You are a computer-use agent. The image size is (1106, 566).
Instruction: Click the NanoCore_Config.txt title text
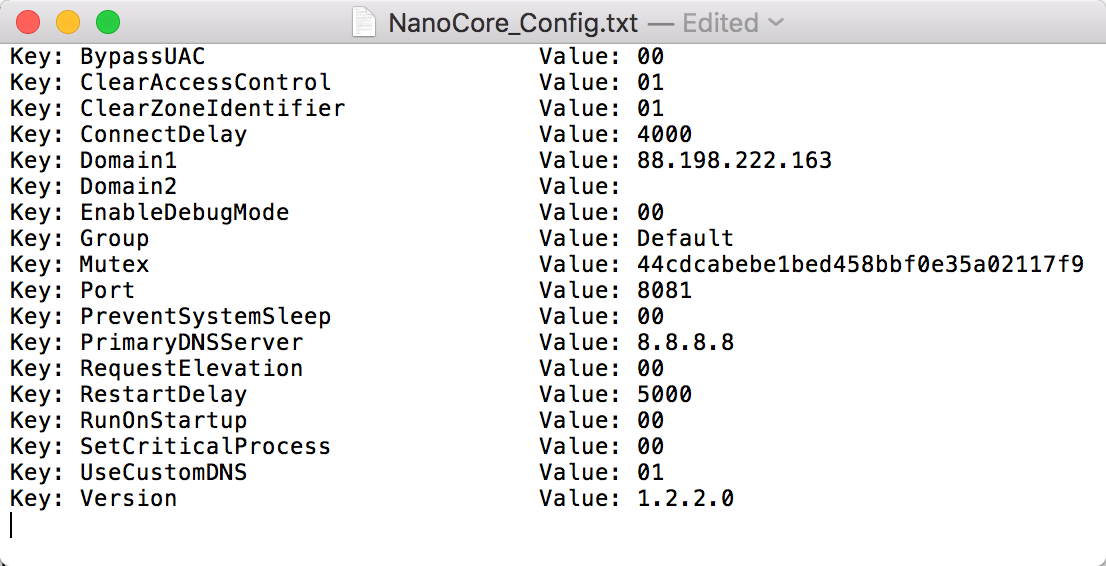click(514, 23)
